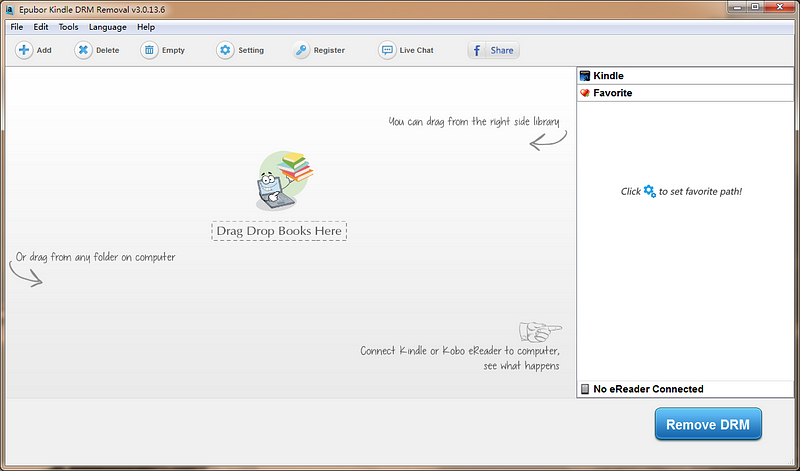Click the Remove DRM button
800x471 pixels.
click(708, 424)
